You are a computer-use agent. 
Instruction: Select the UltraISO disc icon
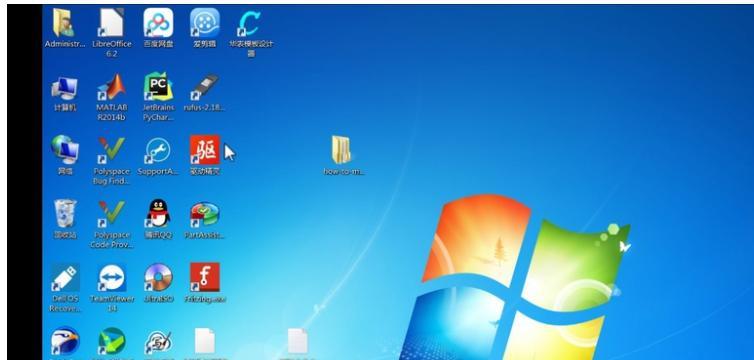(158, 277)
